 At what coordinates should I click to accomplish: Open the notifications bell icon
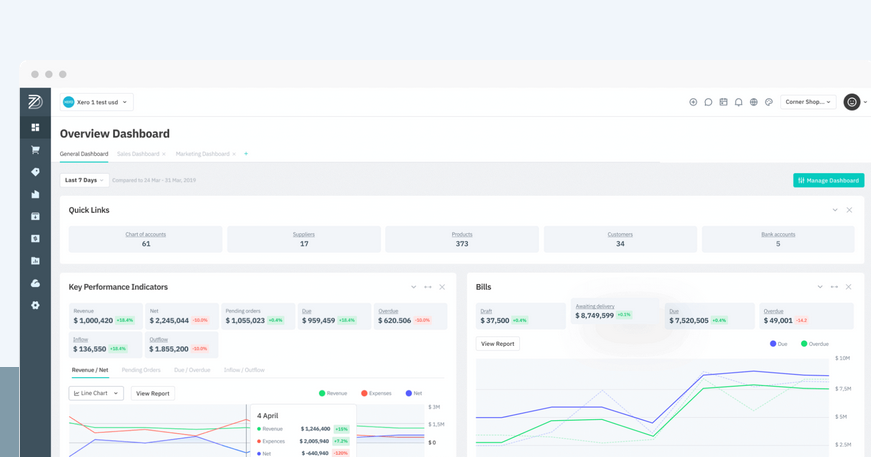tap(738, 102)
